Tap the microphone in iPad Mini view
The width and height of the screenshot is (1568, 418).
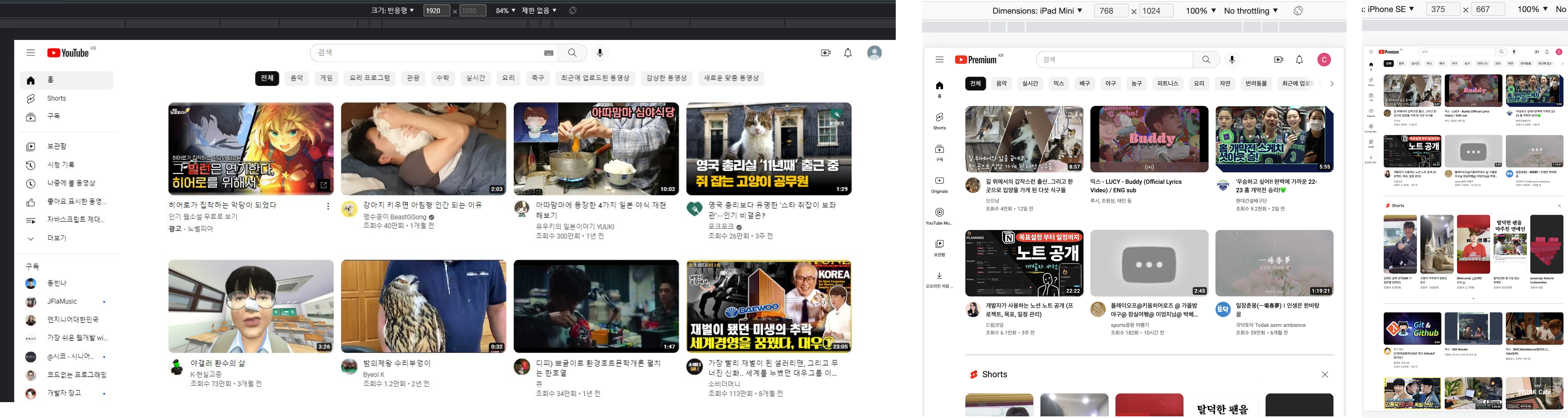(x=1232, y=60)
